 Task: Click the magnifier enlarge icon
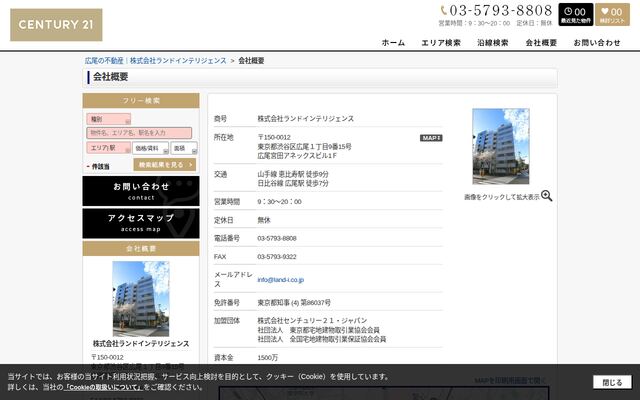[547, 196]
